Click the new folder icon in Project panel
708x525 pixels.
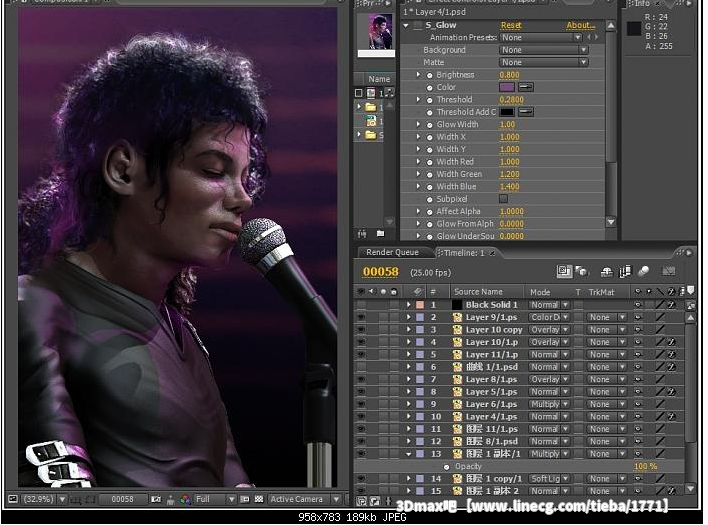pyautogui.click(x=380, y=233)
